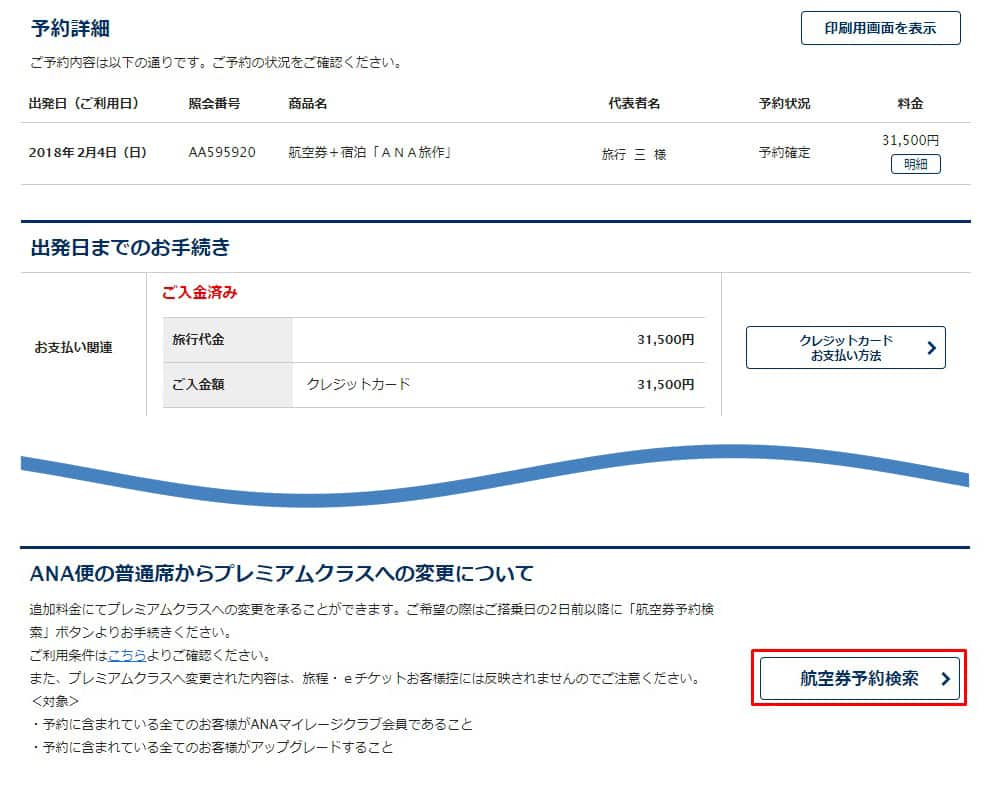
Task: Click the ご入金額 row label
Action: click(x=198, y=384)
